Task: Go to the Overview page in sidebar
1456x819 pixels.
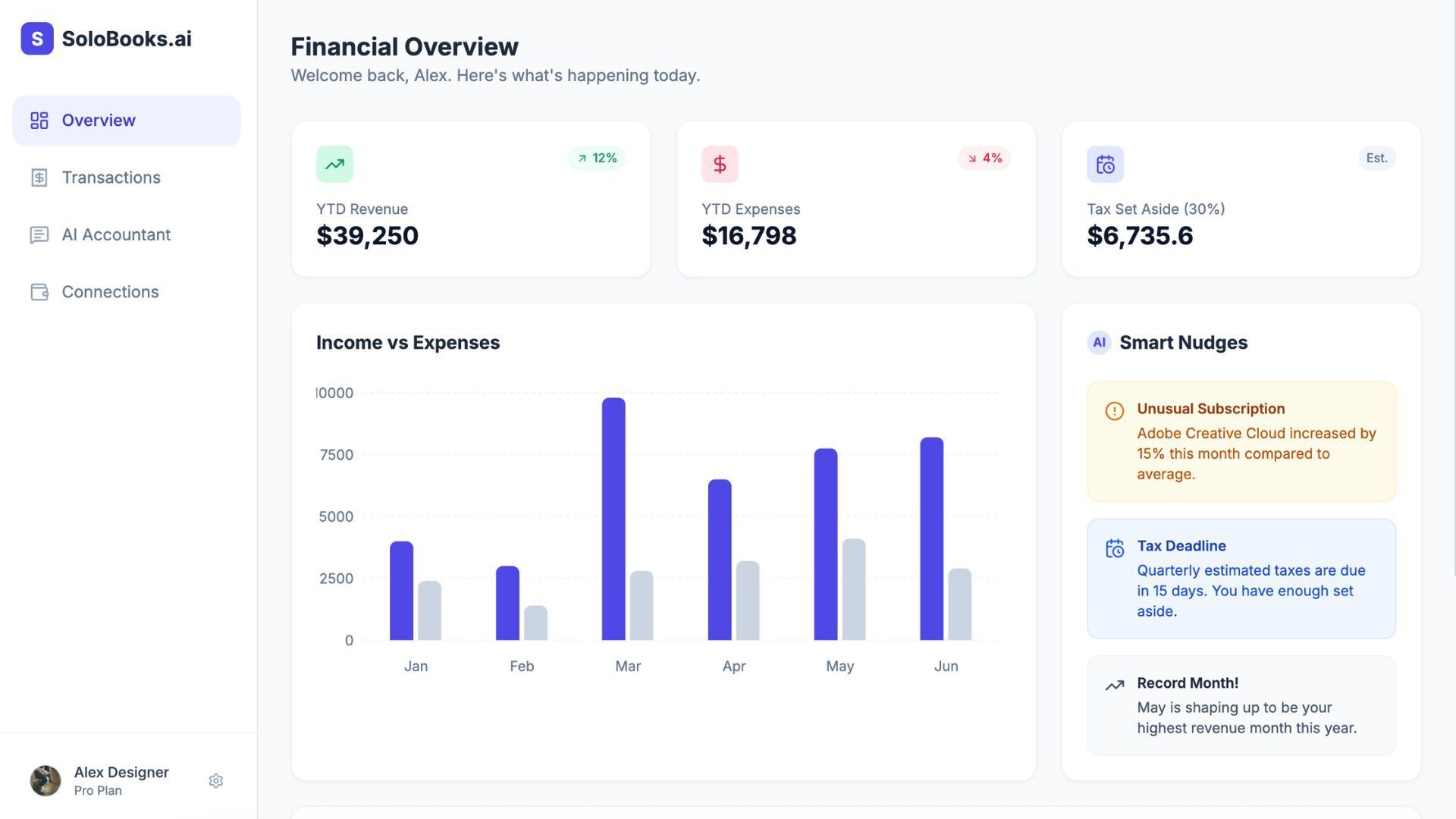Action: click(x=127, y=121)
